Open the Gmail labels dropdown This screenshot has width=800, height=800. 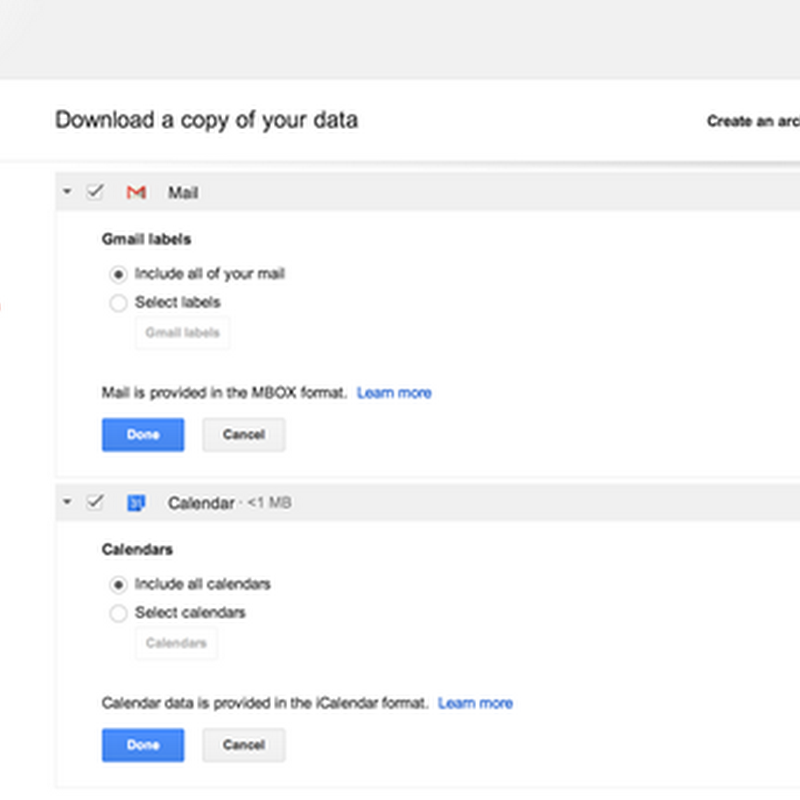(x=182, y=333)
